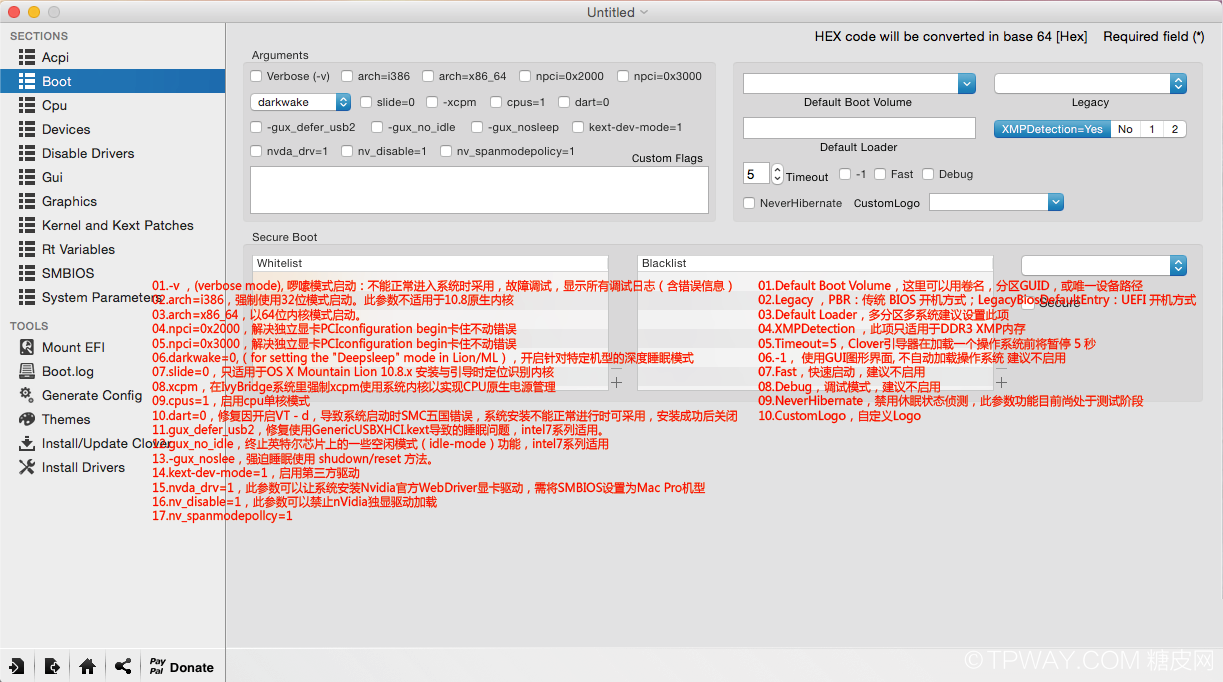Viewport: 1223px width, 682px height.
Task: Click the Default Loader text field
Action: 859,128
